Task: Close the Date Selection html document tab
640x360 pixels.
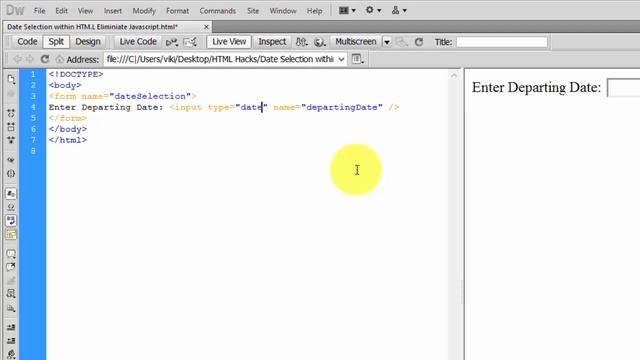Action: (206, 27)
